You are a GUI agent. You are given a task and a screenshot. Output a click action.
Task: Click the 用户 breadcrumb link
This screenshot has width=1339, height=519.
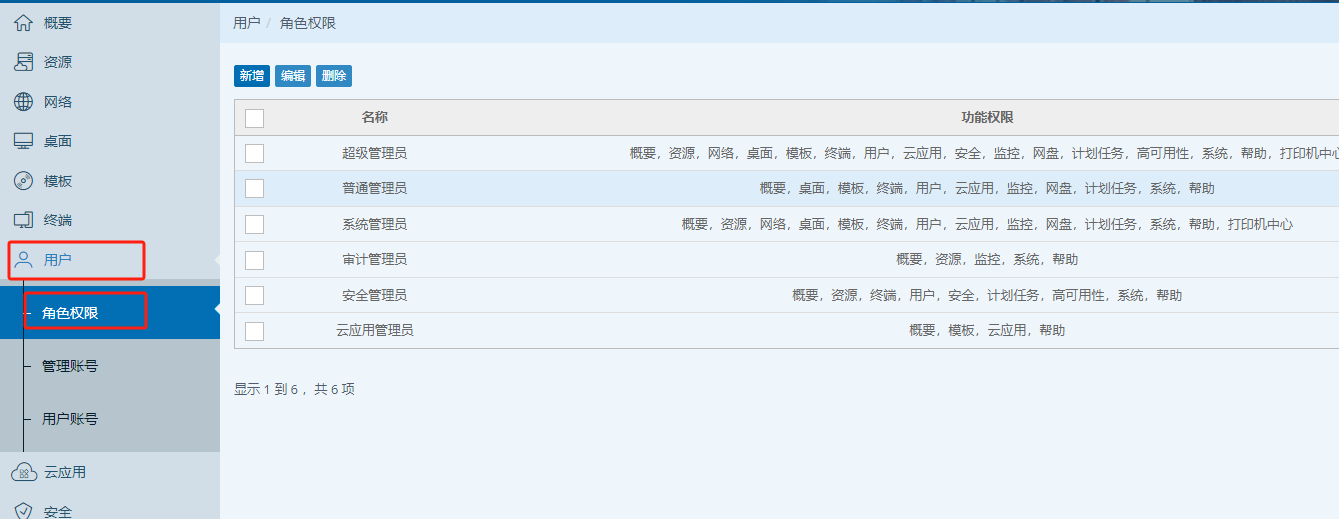pos(246,23)
